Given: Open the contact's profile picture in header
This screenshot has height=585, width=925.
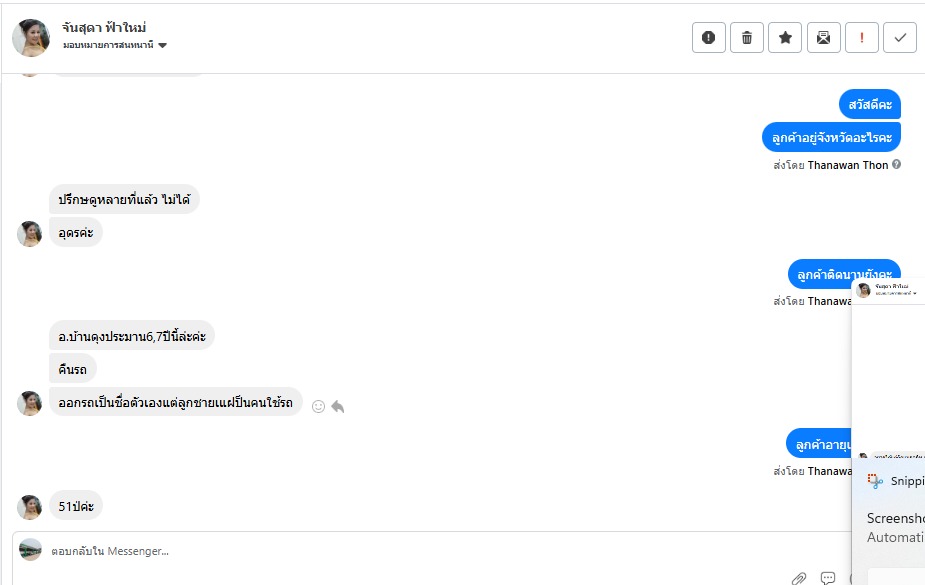Looking at the screenshot, I should click(x=31, y=37).
